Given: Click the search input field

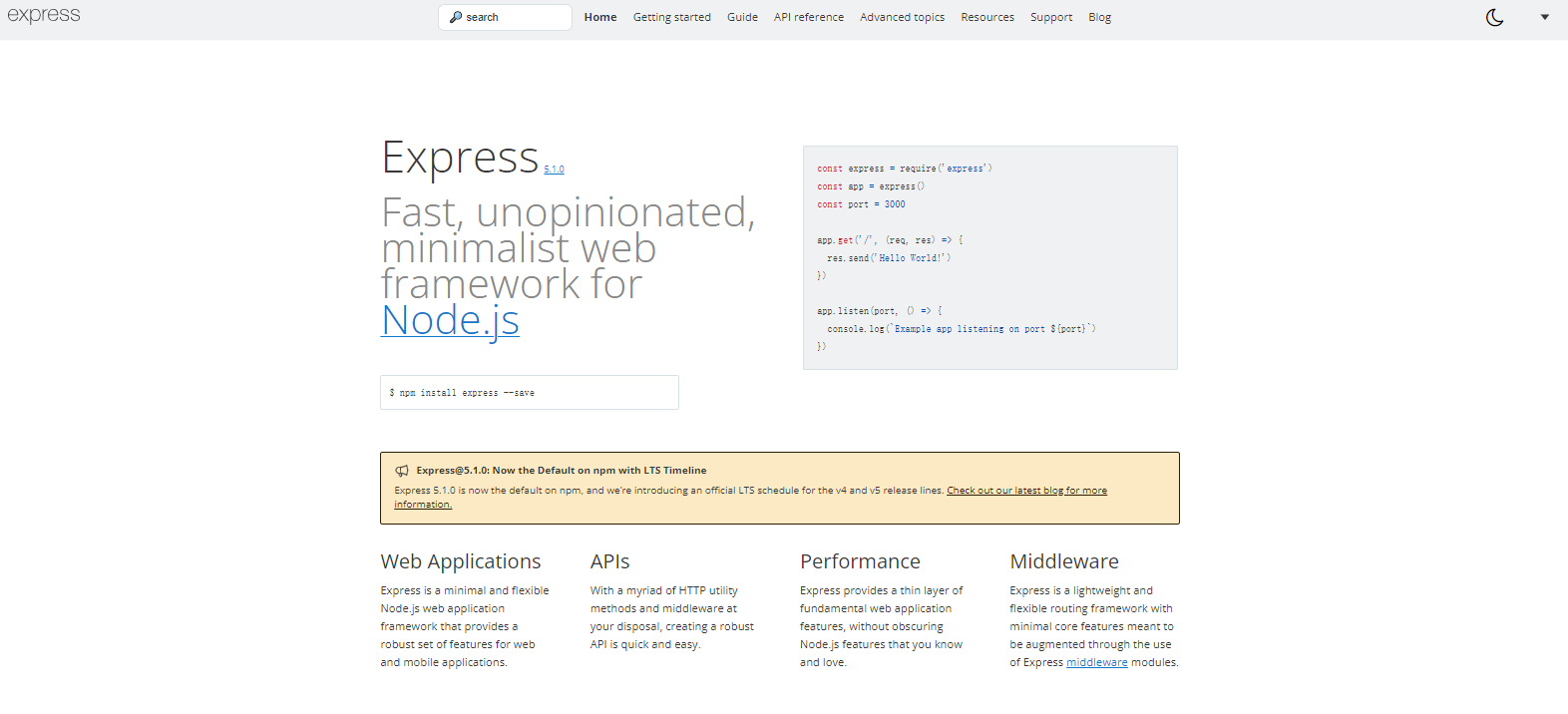Looking at the screenshot, I should click(x=505, y=17).
